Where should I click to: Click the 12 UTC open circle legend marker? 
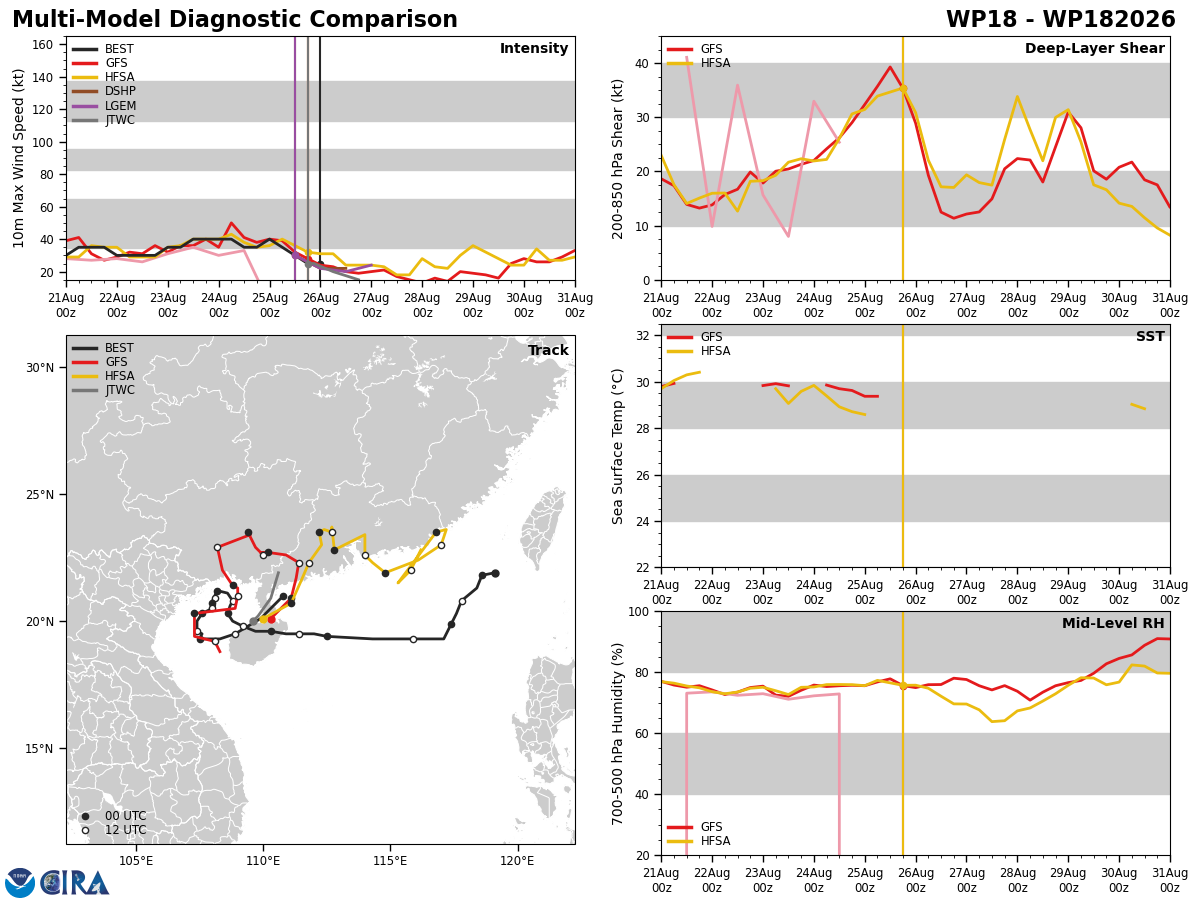click(x=85, y=830)
